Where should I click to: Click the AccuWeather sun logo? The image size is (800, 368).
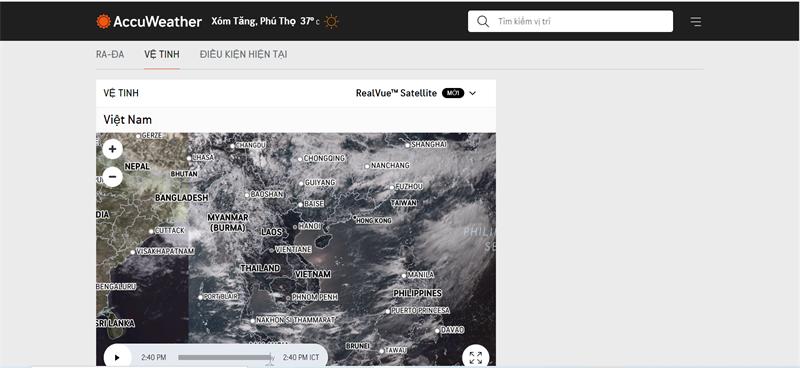[x=104, y=21]
